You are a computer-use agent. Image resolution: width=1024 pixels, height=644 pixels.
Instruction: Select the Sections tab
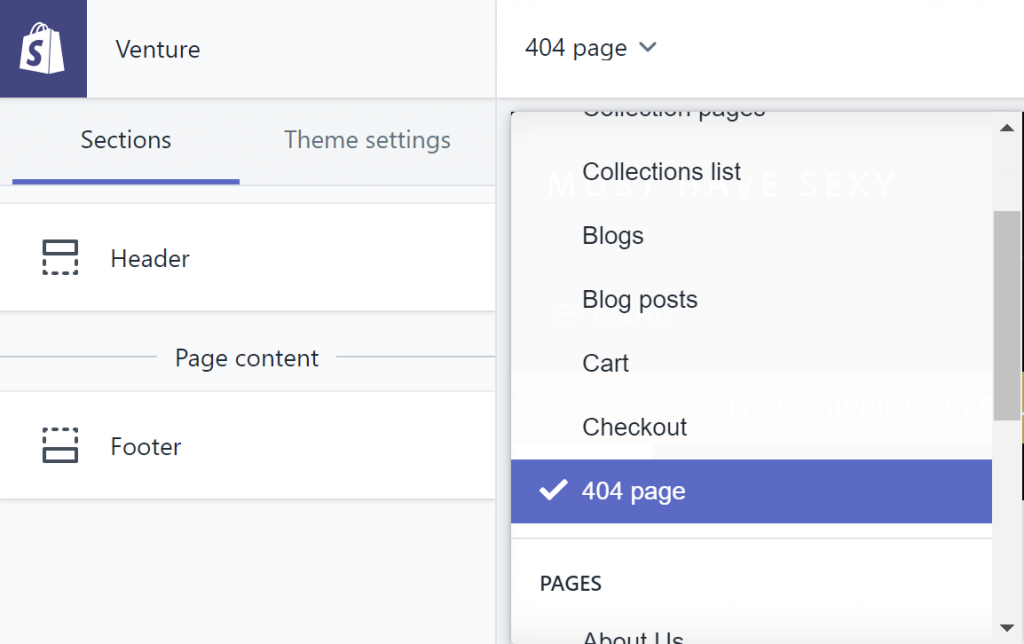pos(126,140)
